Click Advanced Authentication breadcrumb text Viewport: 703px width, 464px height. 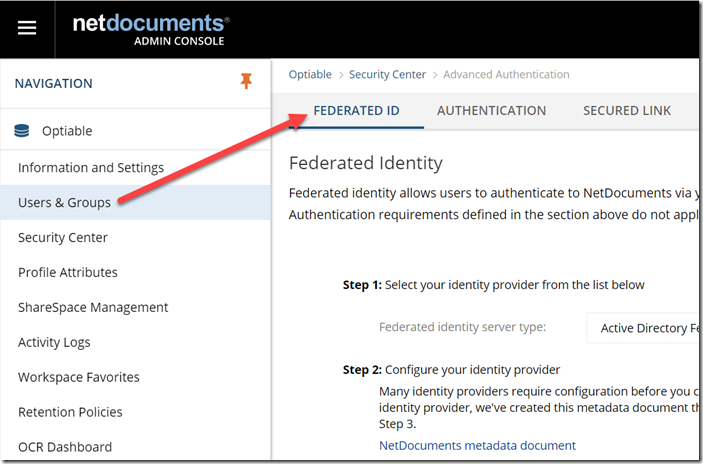(x=506, y=74)
